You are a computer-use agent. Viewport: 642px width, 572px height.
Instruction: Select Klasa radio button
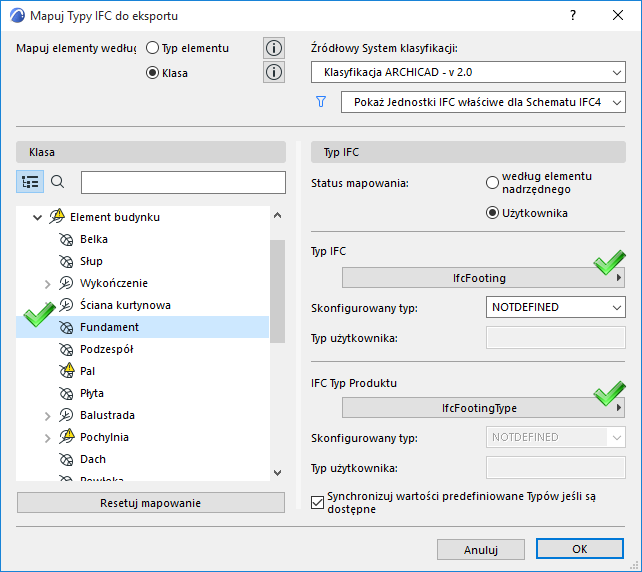tap(152, 73)
